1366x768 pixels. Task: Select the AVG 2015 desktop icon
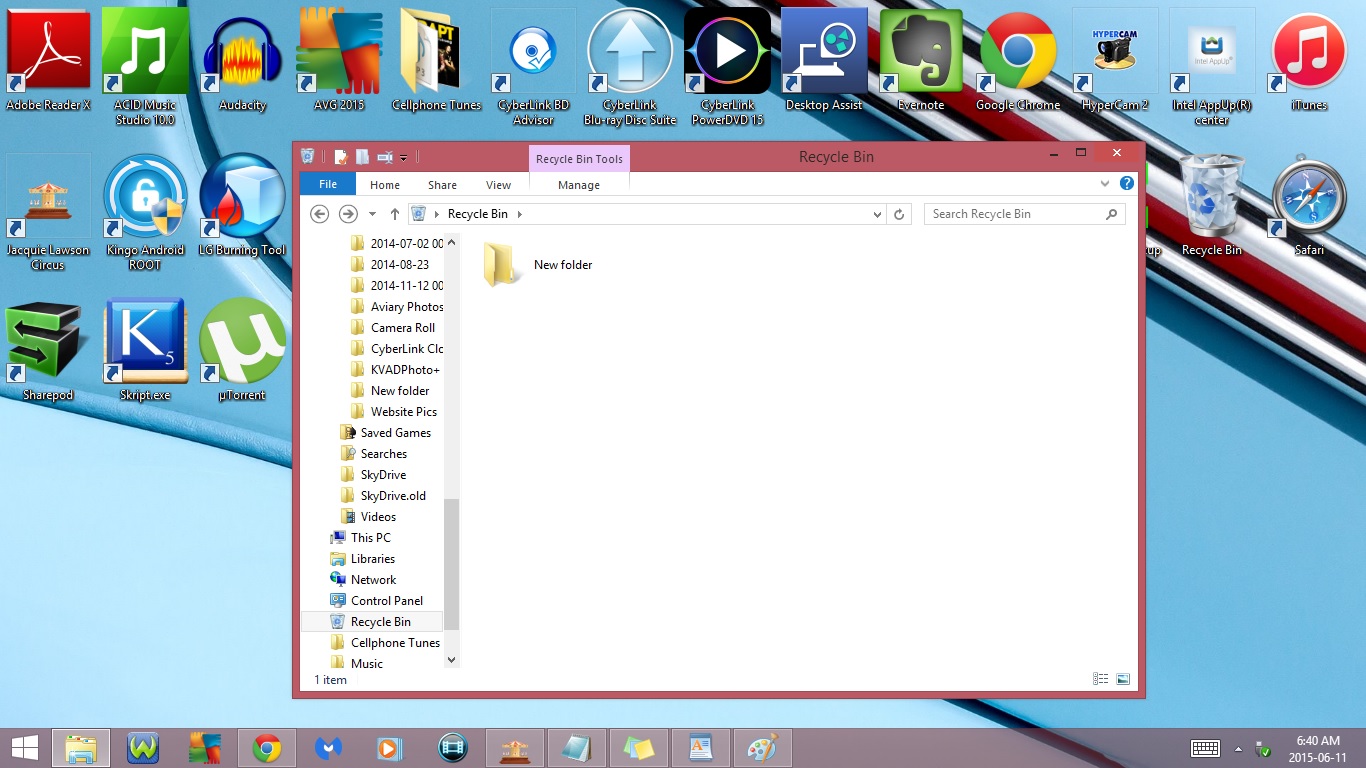click(339, 59)
